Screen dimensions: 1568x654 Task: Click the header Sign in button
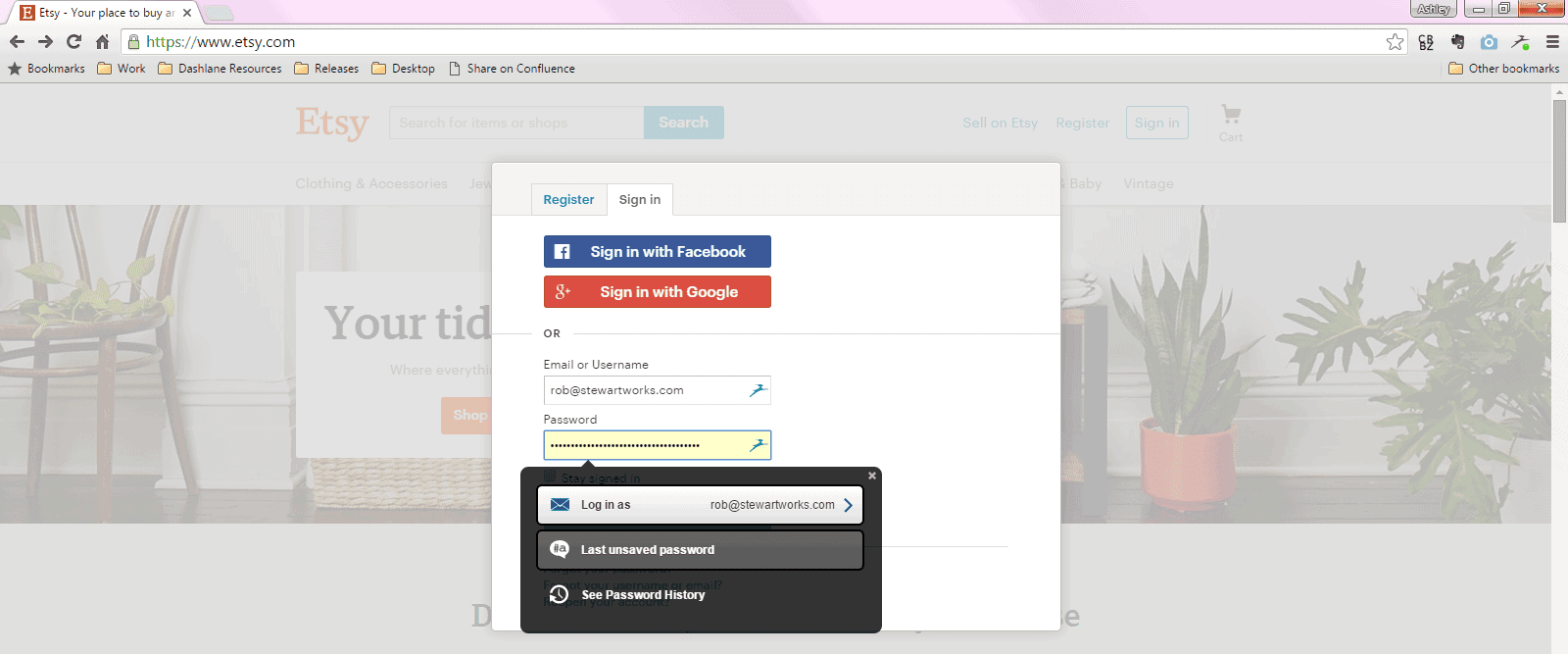[1157, 123]
